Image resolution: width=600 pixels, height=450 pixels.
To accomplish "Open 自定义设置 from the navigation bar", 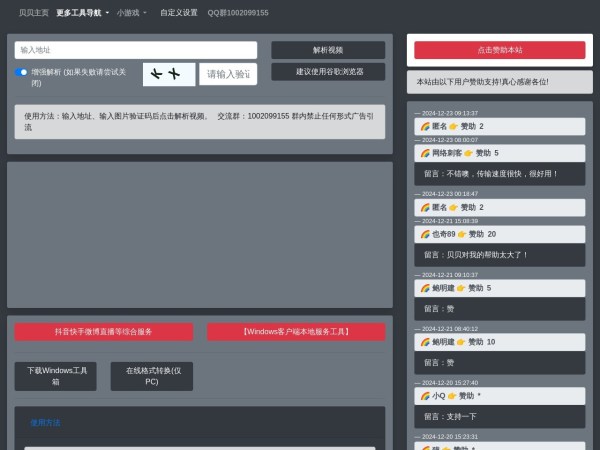I will [x=179, y=13].
